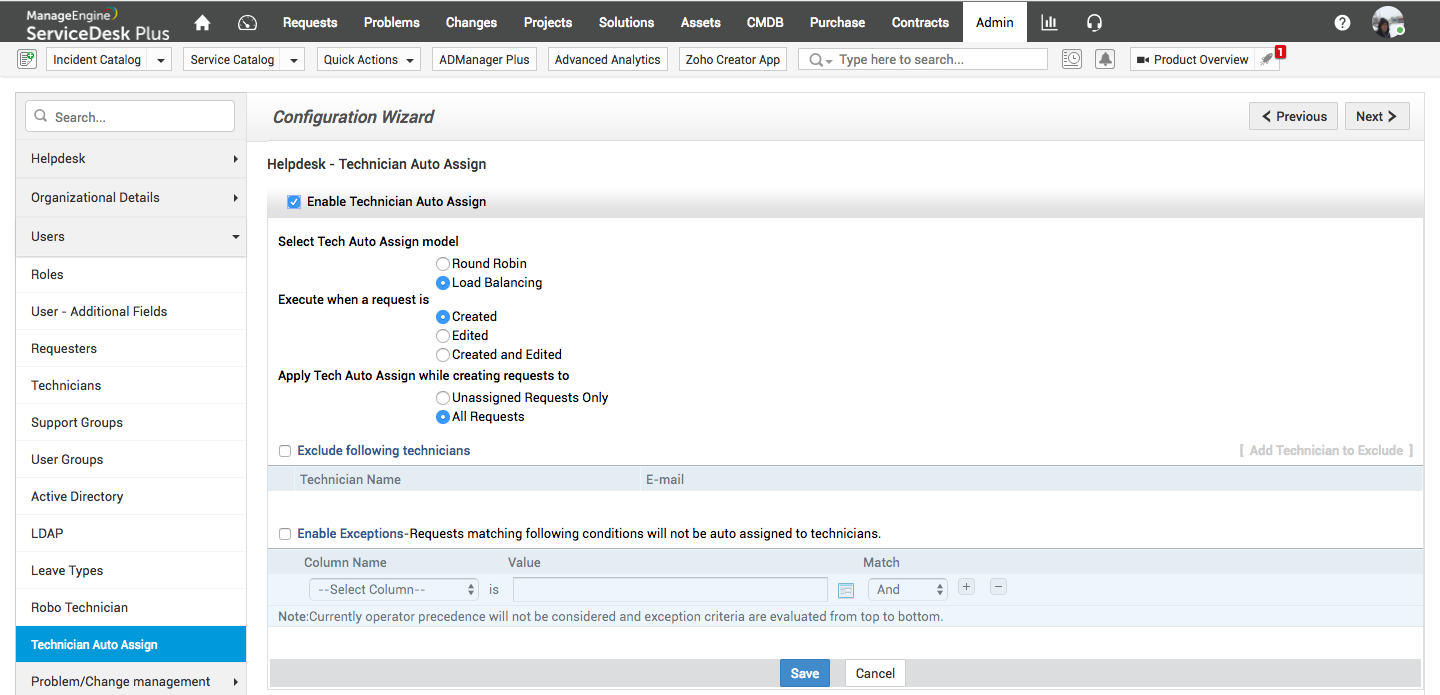Check Exclude following technicians
Viewport: 1440px width, 695px height.
tap(285, 451)
